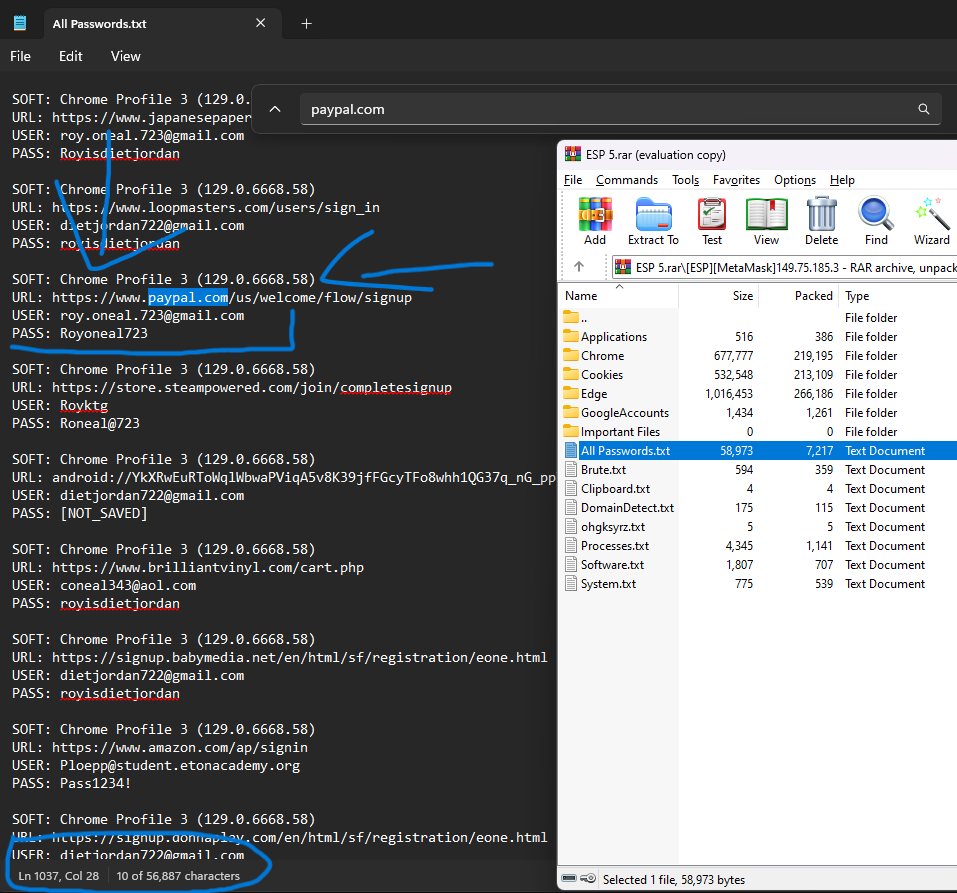
Task: Close the All Passwords.txt tab
Action: 261,23
